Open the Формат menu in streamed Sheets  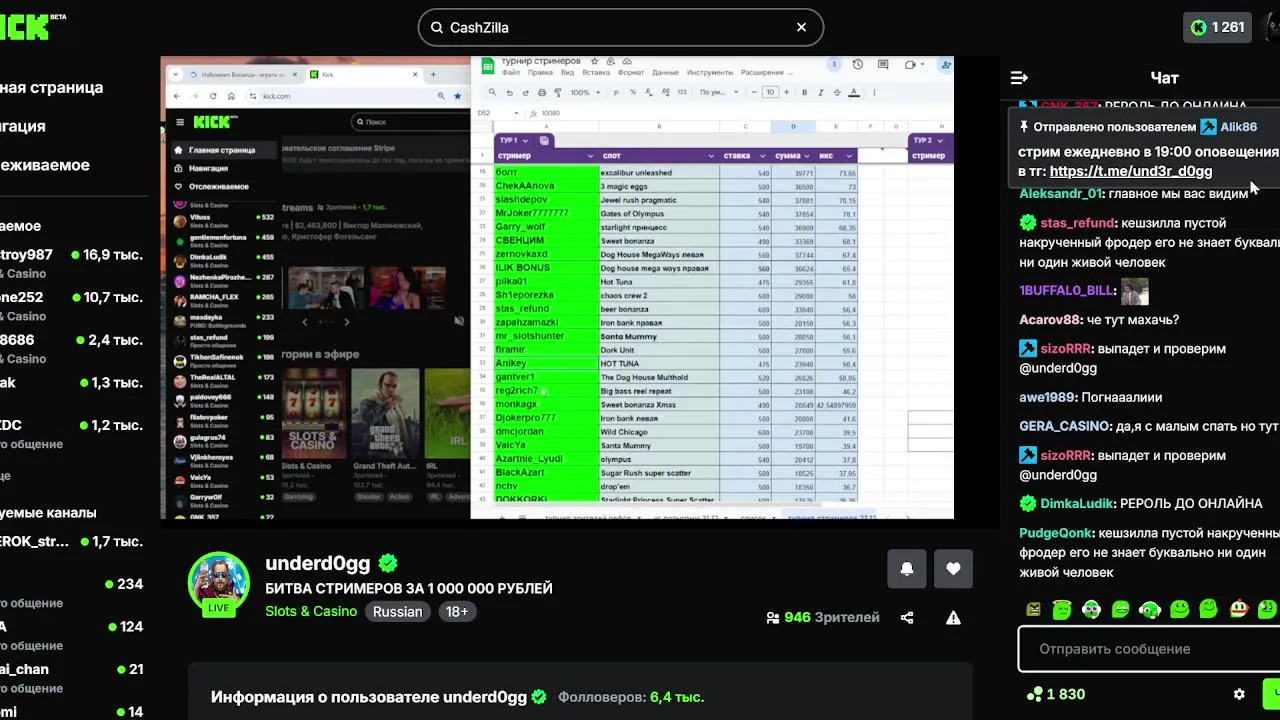(631, 73)
